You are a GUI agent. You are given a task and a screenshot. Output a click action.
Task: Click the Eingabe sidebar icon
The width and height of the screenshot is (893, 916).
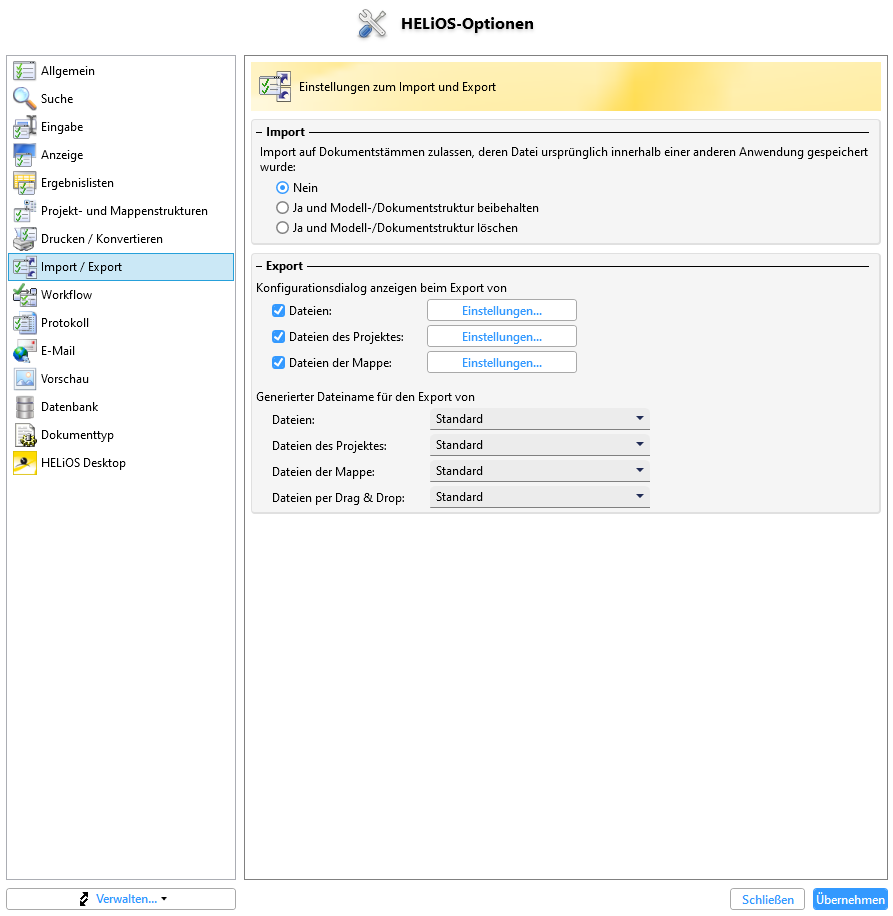point(25,127)
